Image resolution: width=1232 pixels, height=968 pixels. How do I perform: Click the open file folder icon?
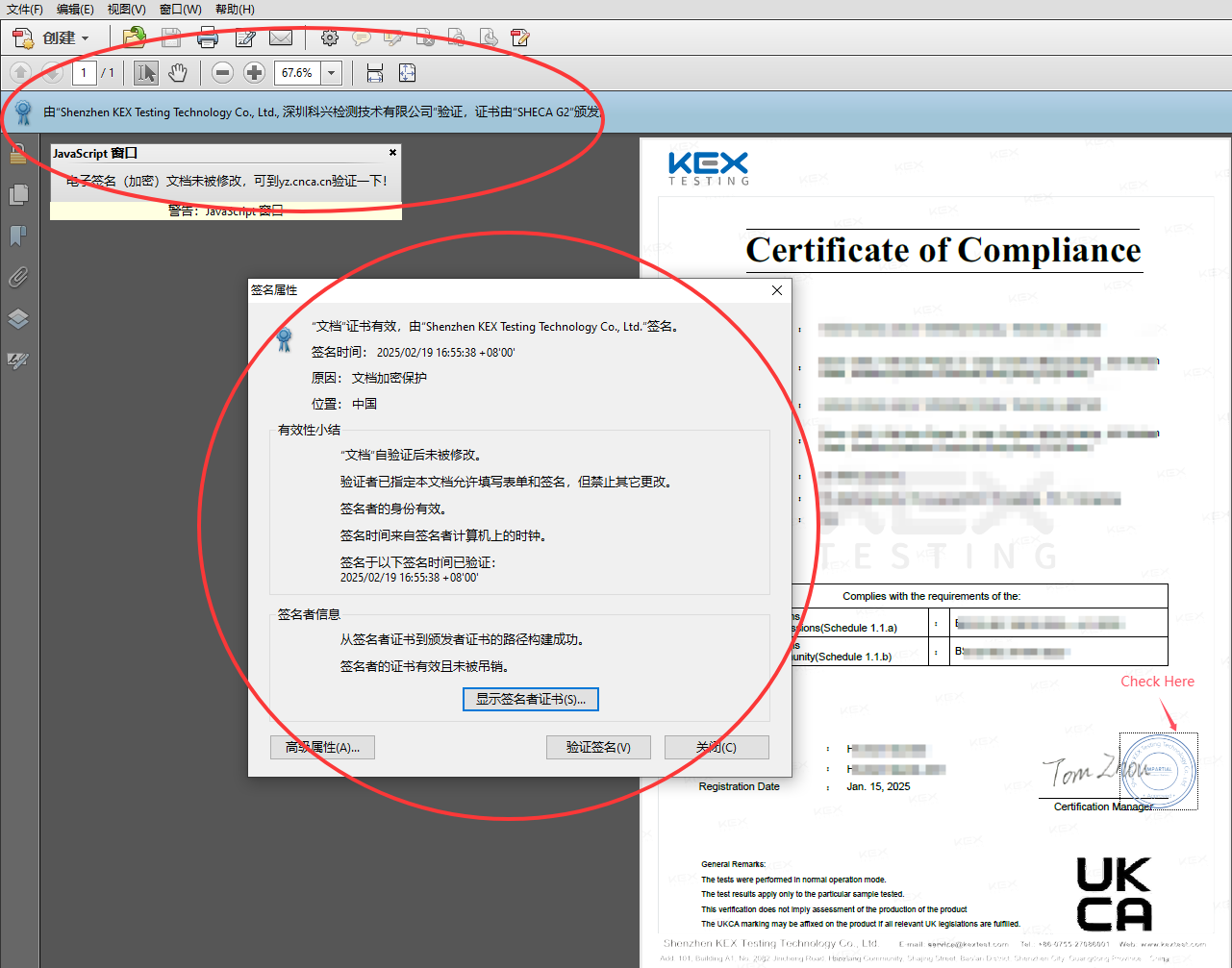(134, 38)
